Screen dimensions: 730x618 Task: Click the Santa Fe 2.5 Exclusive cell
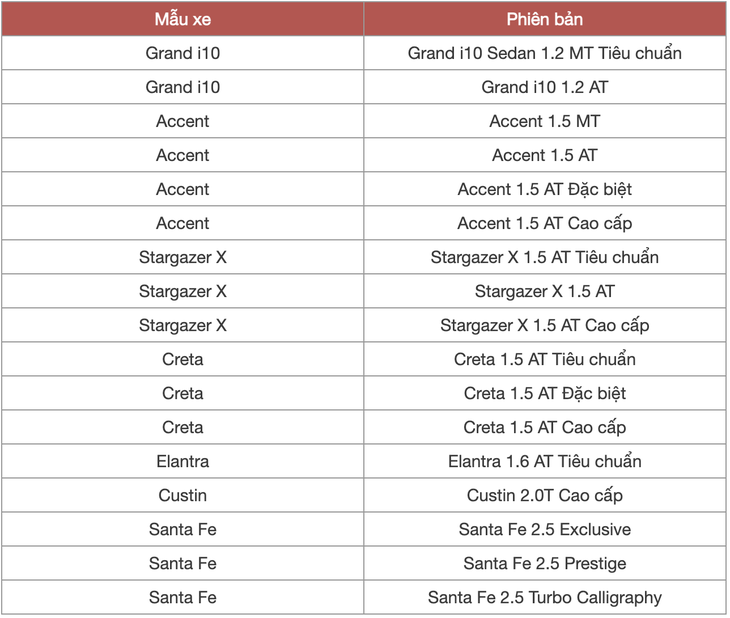[545, 529]
